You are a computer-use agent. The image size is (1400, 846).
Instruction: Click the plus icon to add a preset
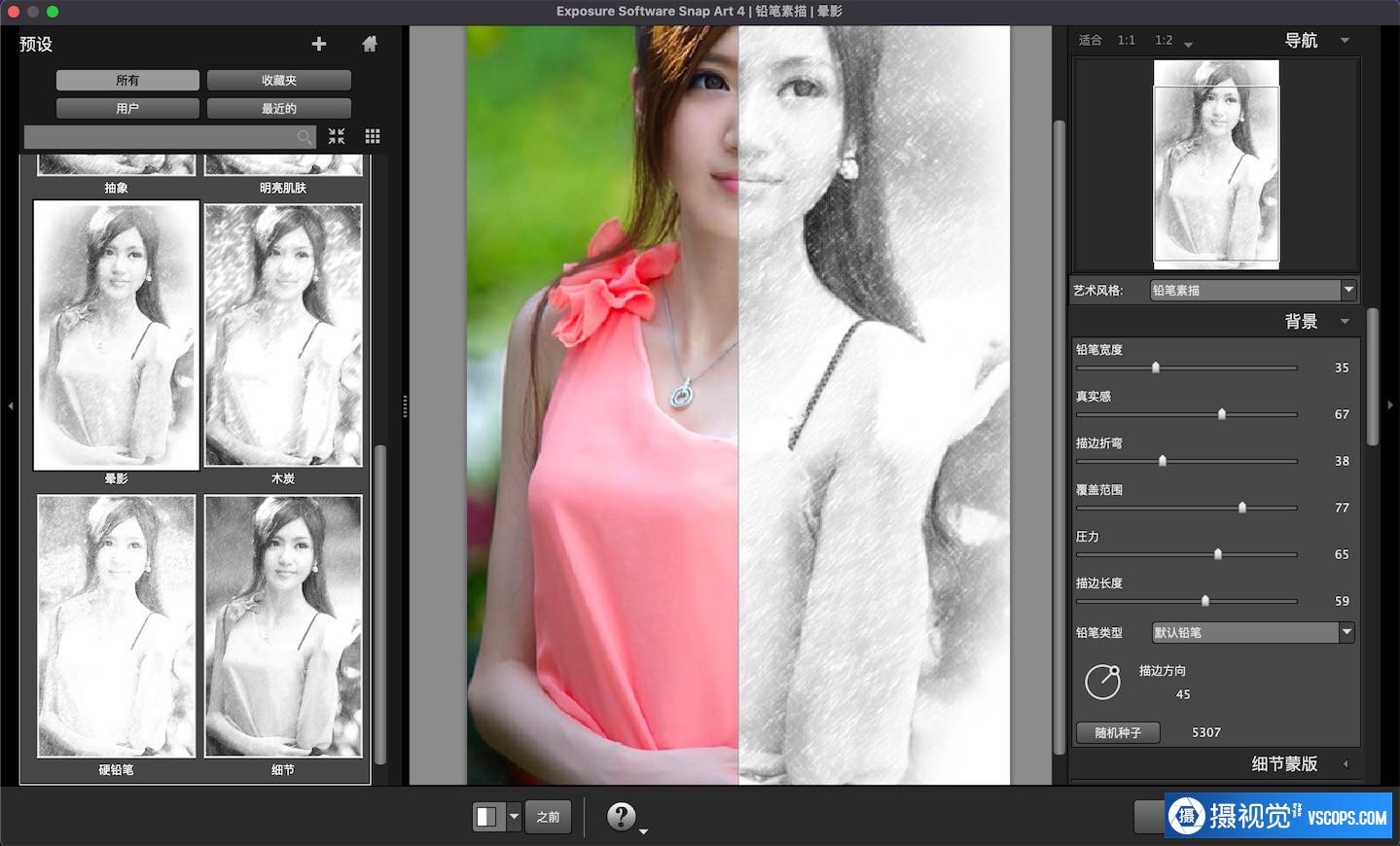click(318, 44)
